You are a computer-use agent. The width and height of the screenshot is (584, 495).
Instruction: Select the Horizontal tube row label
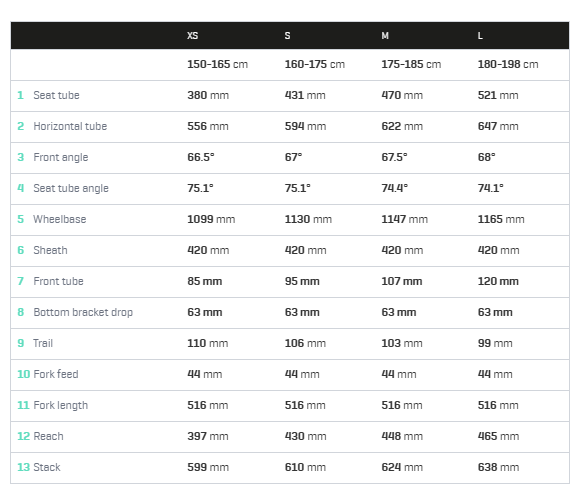point(70,126)
